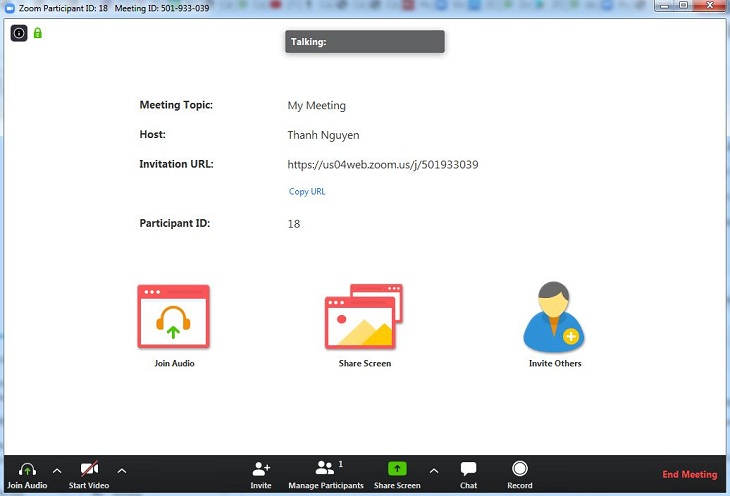Screen dimensions: 730x496
Task: Maximize the Zoom window
Action: coord(683,6)
